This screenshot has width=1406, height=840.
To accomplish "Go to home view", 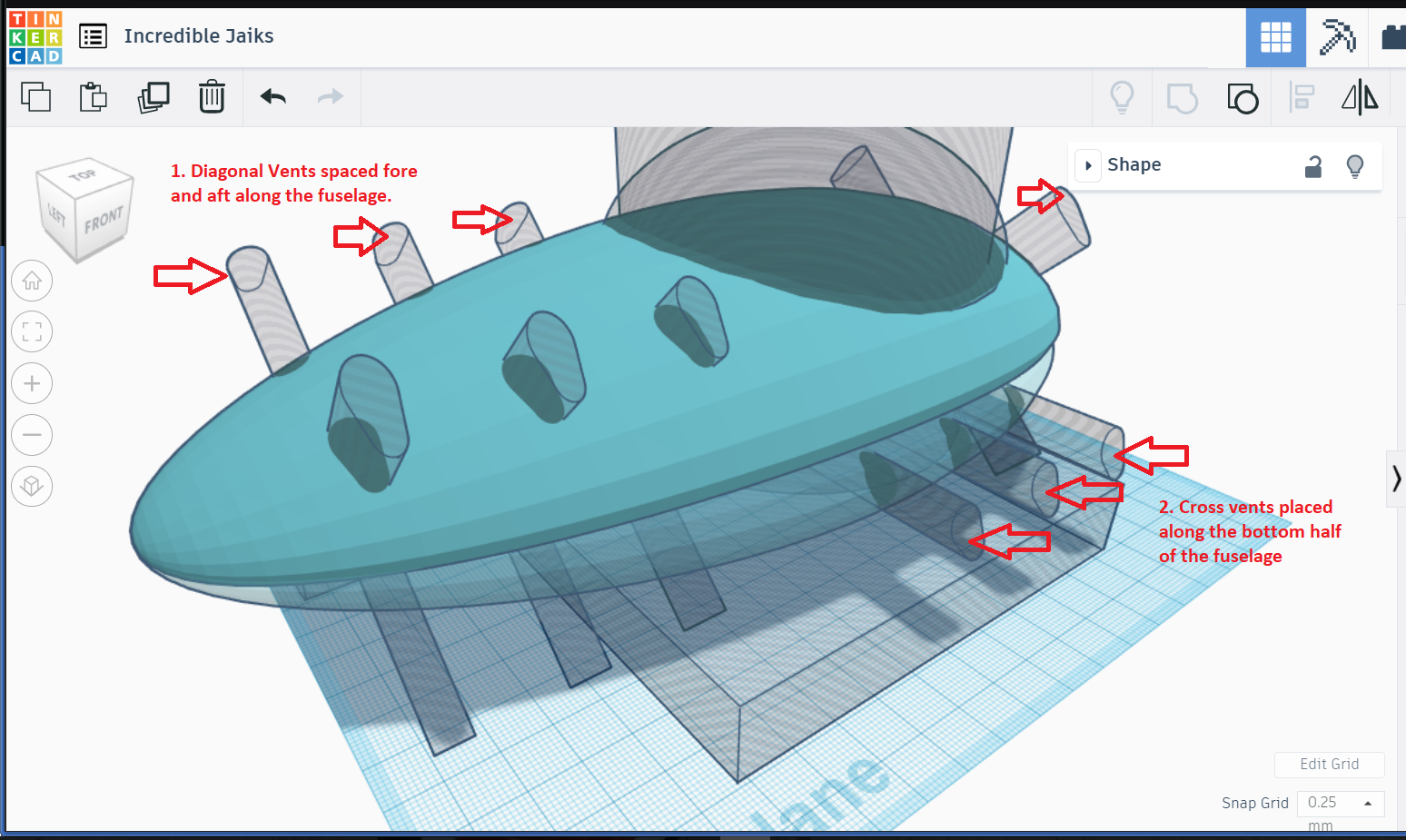I will click(32, 281).
